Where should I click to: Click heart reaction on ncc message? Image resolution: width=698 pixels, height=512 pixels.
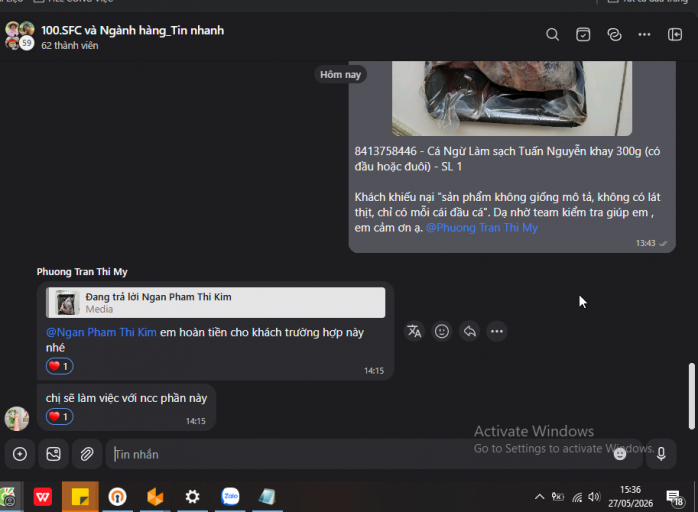coord(60,417)
